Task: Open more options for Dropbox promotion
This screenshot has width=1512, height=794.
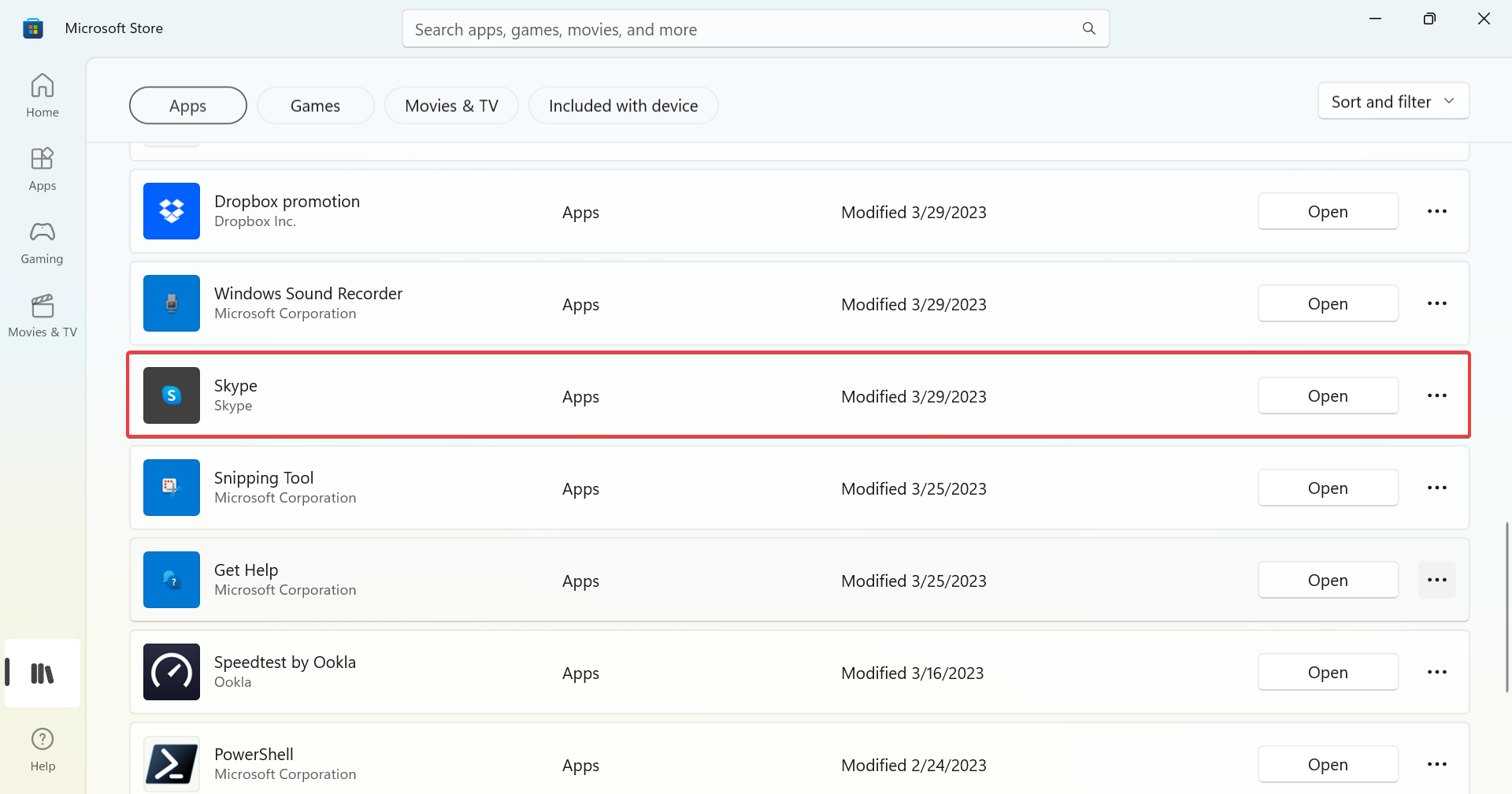Action: (1437, 211)
